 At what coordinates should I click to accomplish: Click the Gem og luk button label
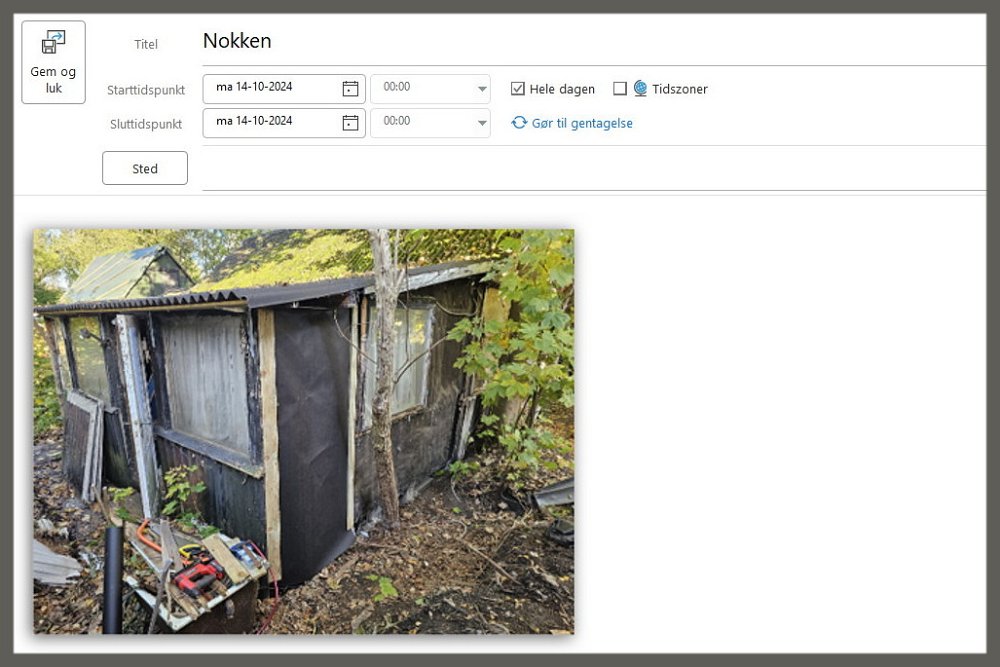coord(53,80)
